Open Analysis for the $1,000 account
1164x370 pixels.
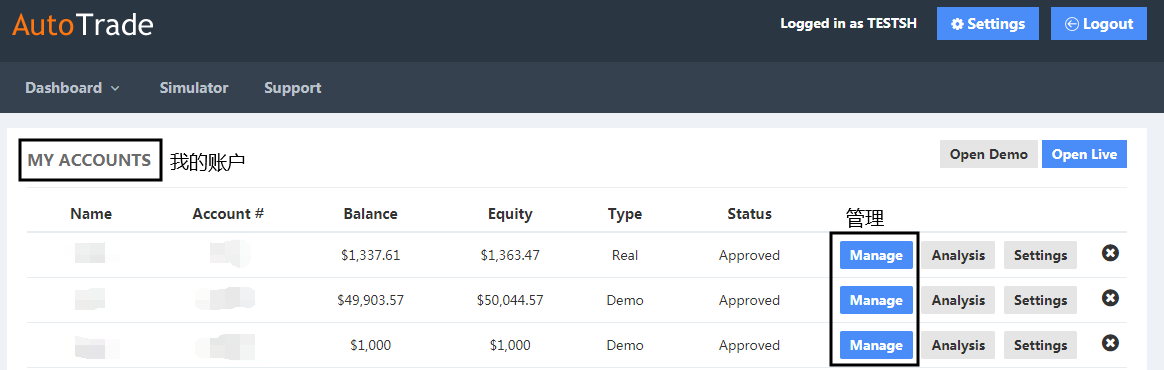tap(958, 345)
